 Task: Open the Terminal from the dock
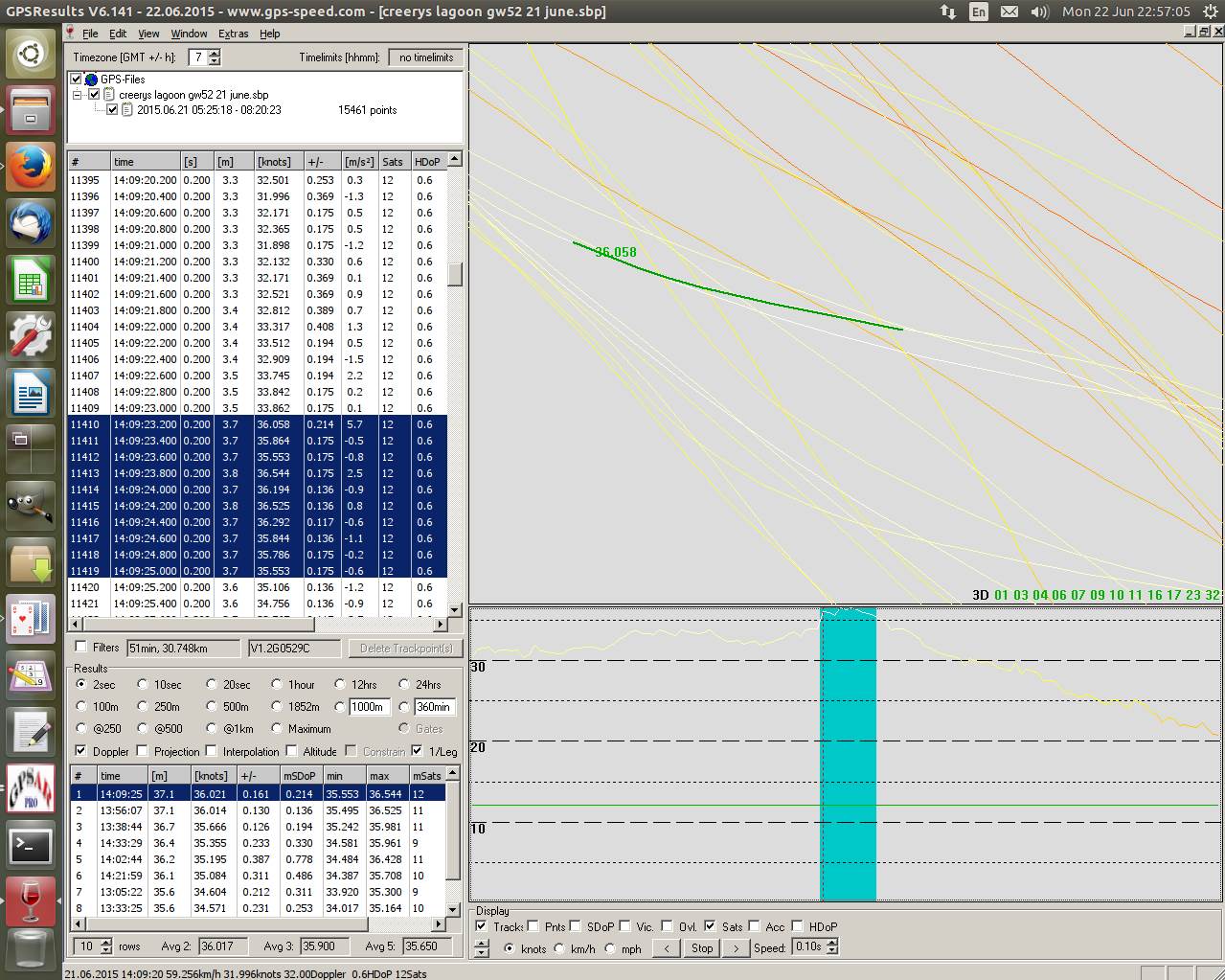click(x=31, y=845)
